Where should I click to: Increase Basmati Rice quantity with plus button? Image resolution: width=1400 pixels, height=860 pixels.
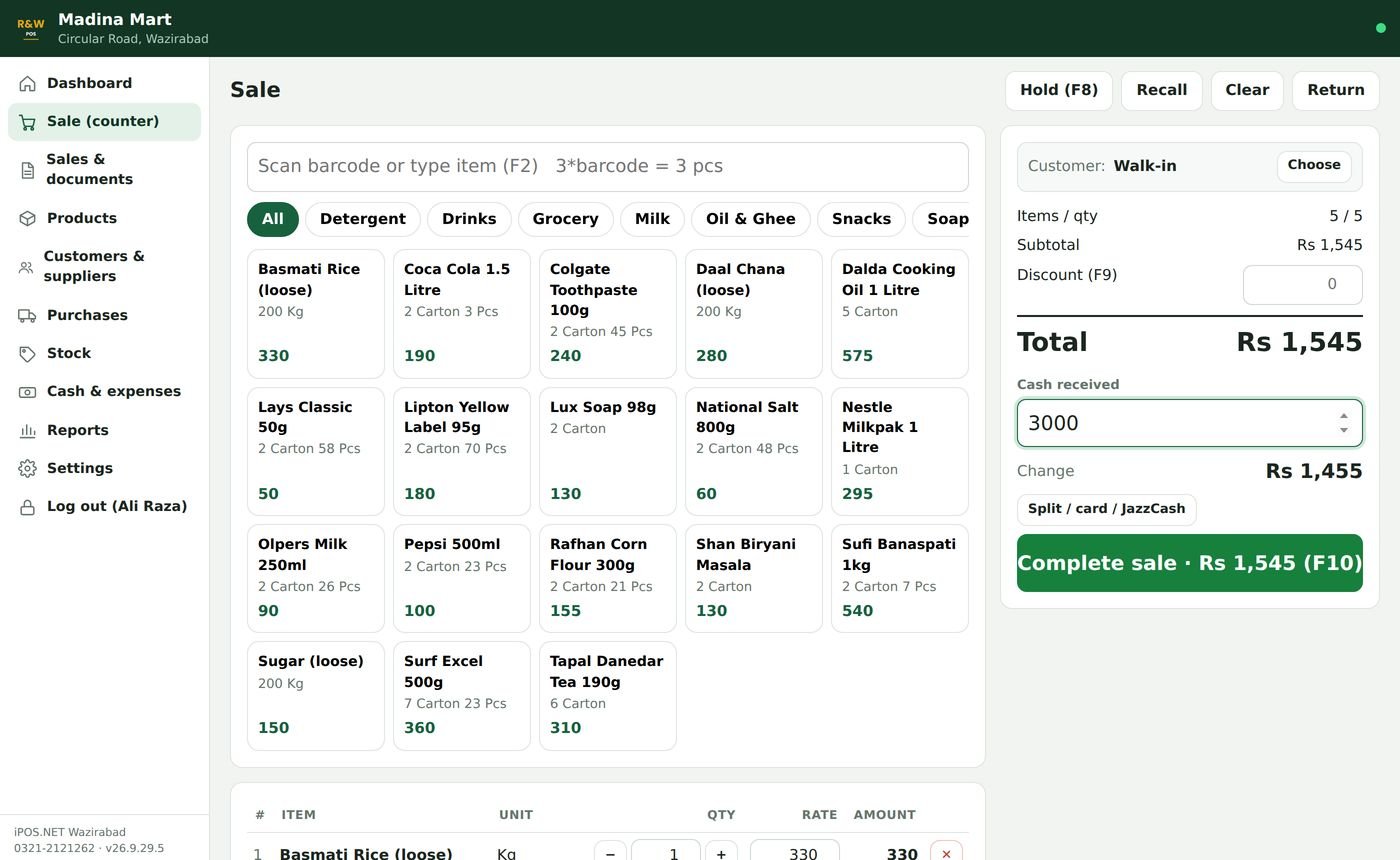(x=721, y=853)
